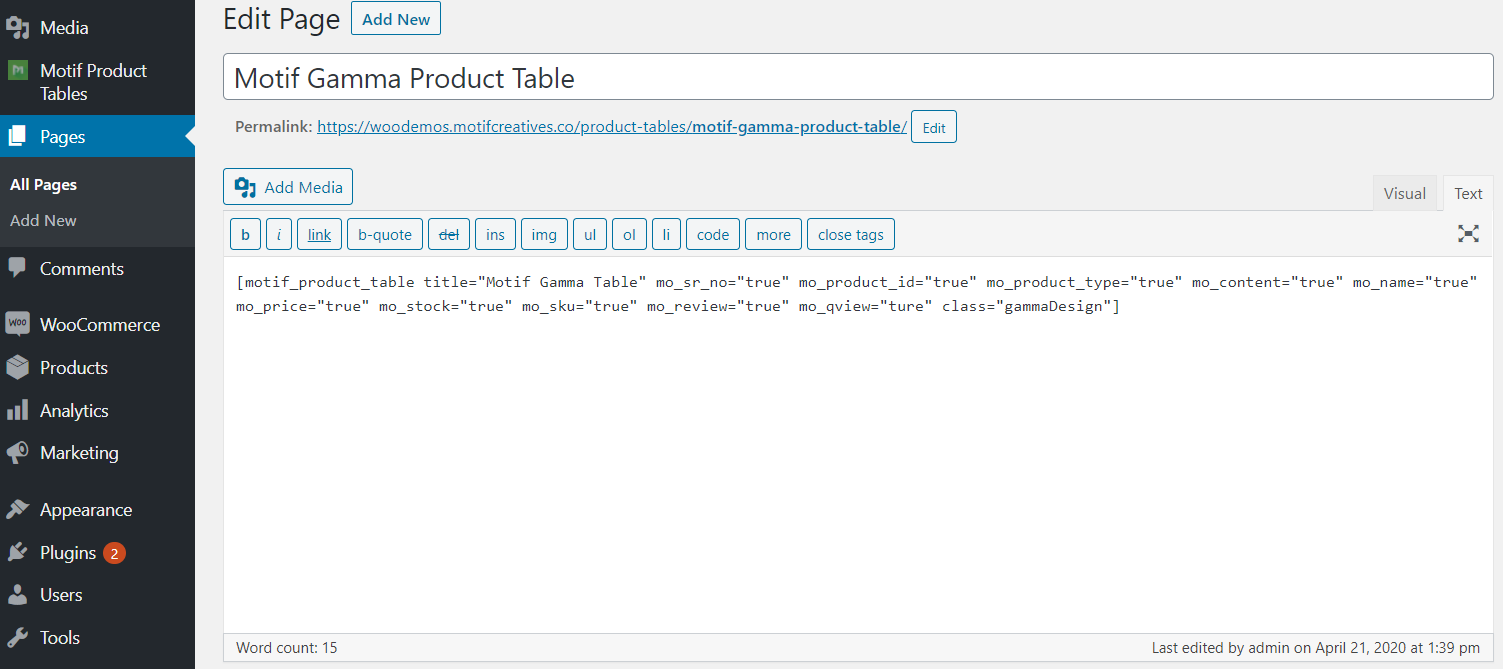Switch to the Visual editor tab
The width and height of the screenshot is (1503, 669).
click(1405, 193)
